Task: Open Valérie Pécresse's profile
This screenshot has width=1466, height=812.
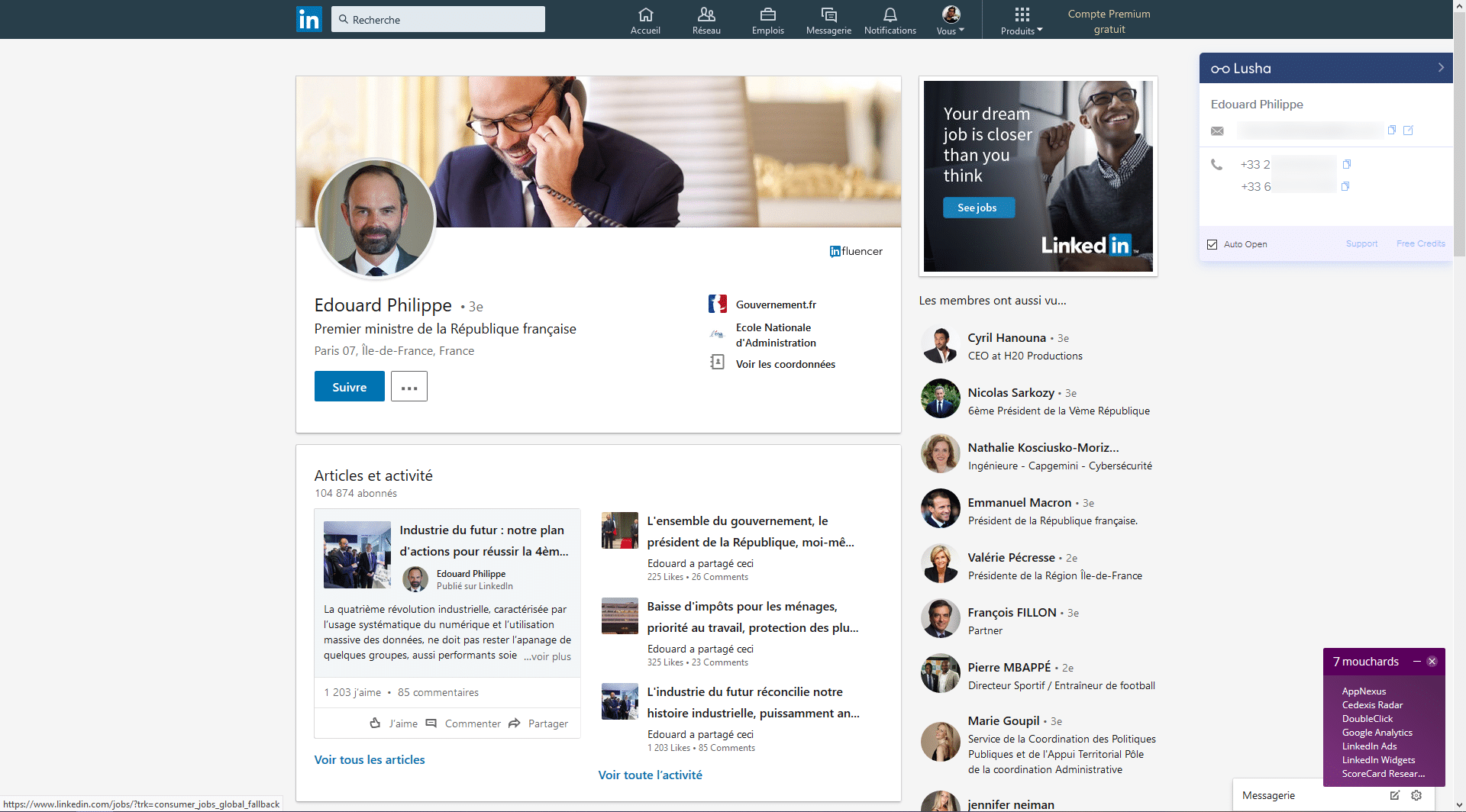Action: (x=1011, y=558)
